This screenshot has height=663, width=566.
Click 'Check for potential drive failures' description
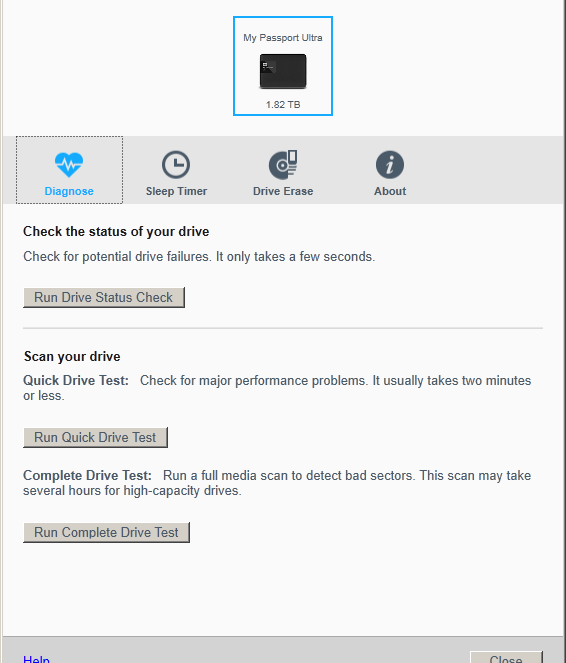pyautogui.click(x=199, y=257)
